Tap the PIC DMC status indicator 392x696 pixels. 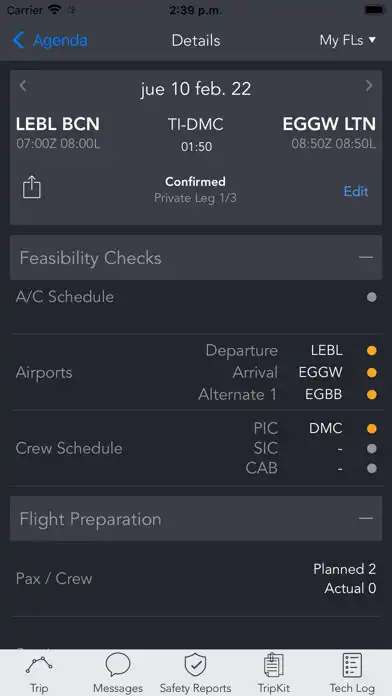point(372,429)
